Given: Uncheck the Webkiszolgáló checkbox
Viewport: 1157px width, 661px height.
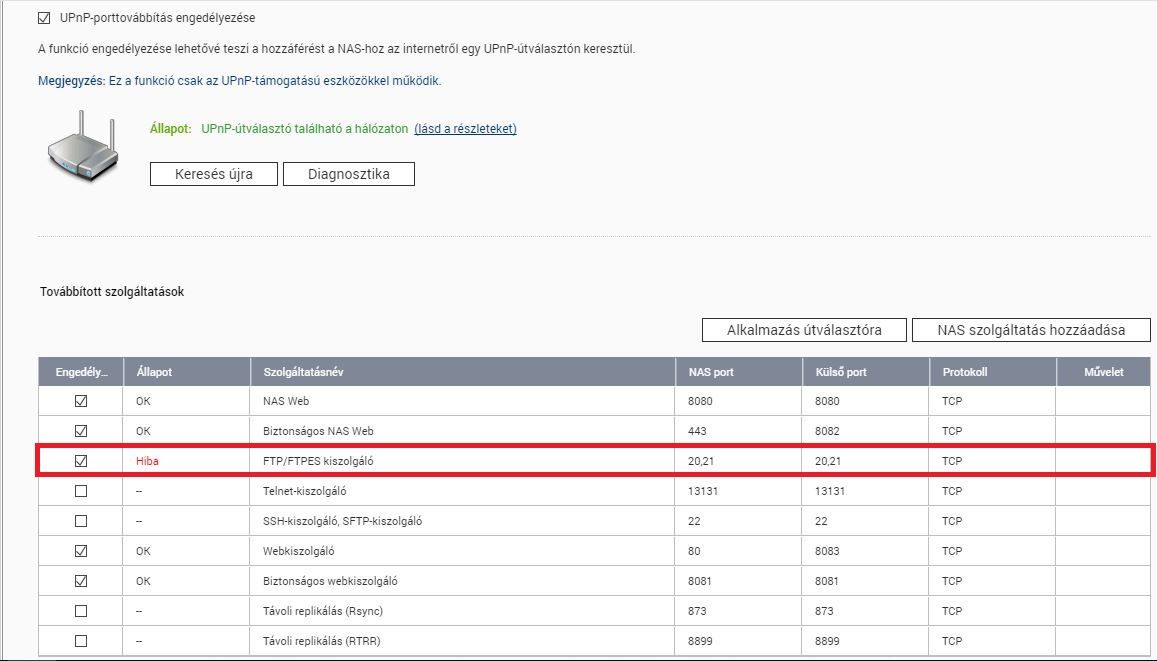Looking at the screenshot, I should tap(81, 551).
